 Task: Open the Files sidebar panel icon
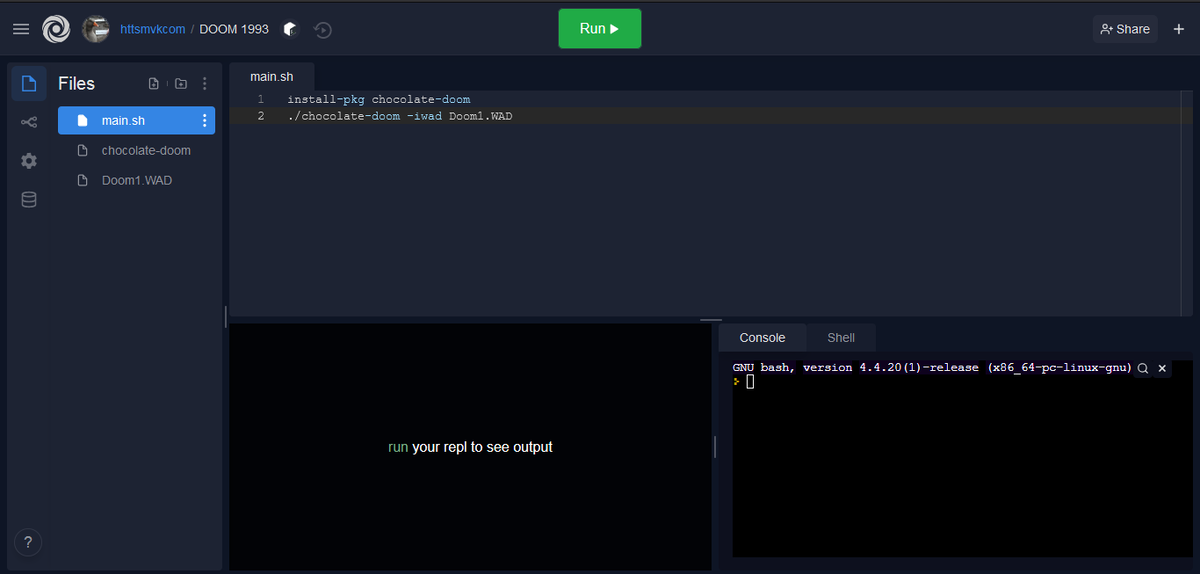pyautogui.click(x=28, y=83)
